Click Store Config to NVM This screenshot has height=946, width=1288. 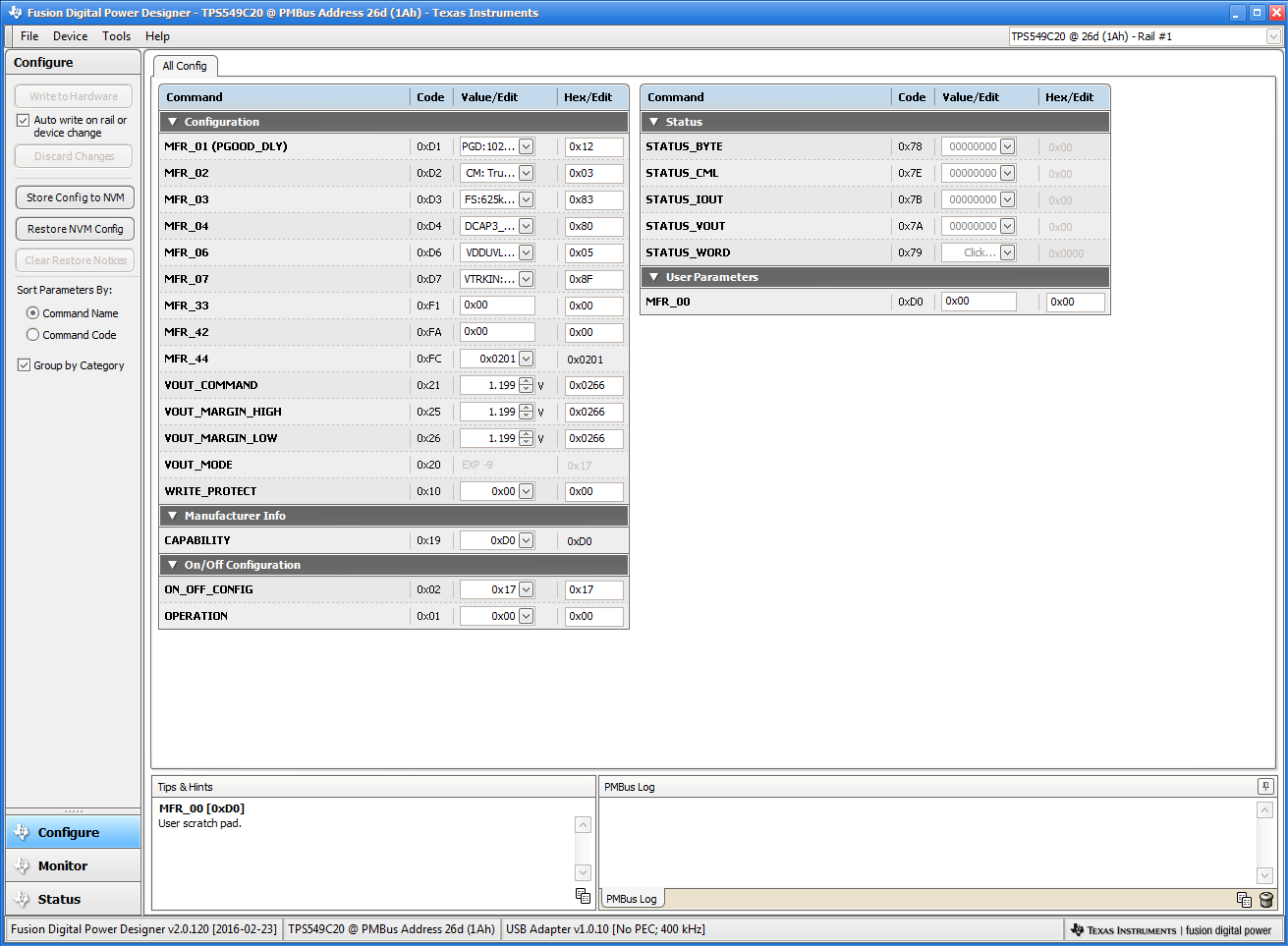pos(75,196)
